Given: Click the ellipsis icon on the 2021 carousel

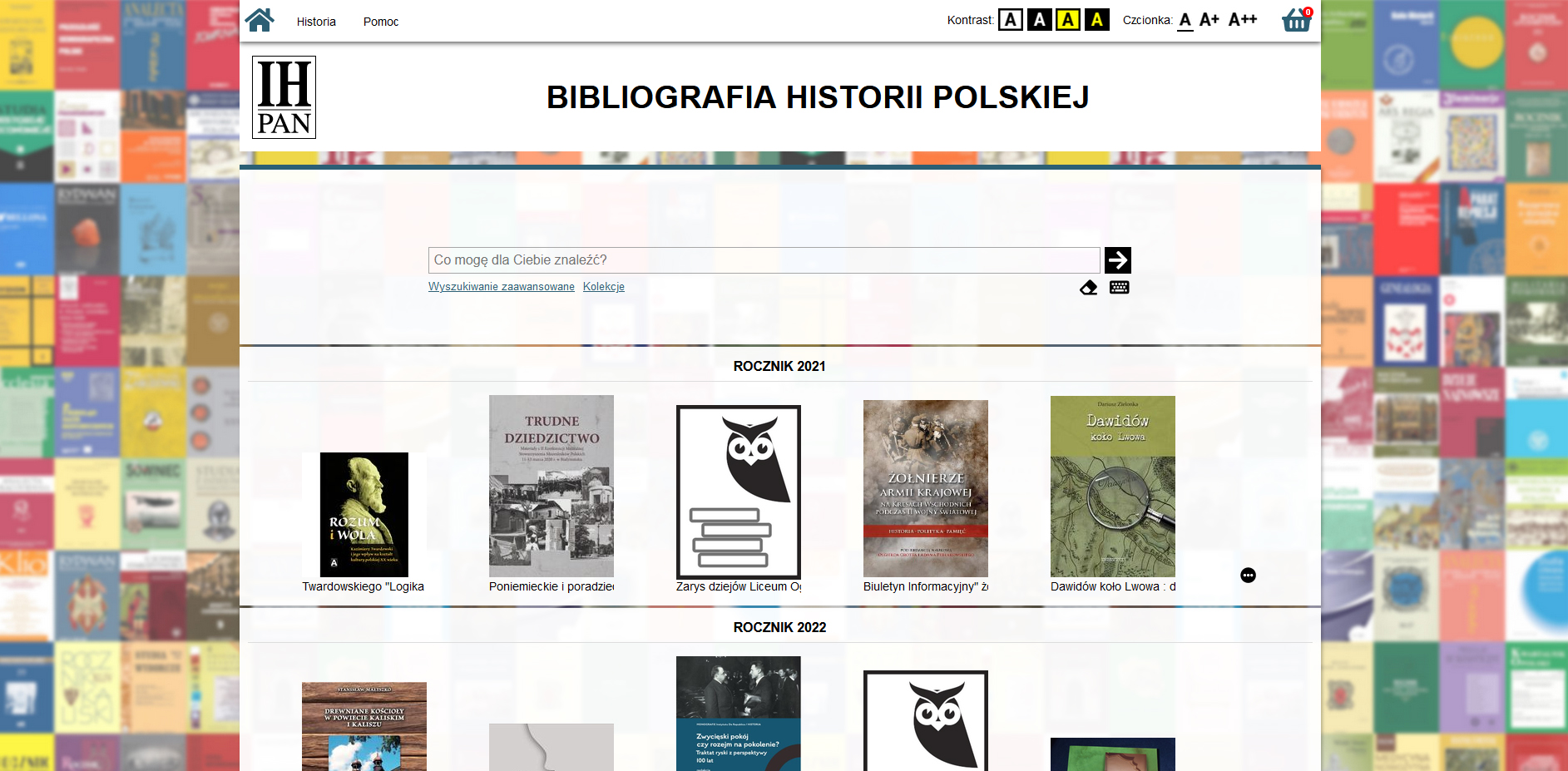Looking at the screenshot, I should 1248,575.
